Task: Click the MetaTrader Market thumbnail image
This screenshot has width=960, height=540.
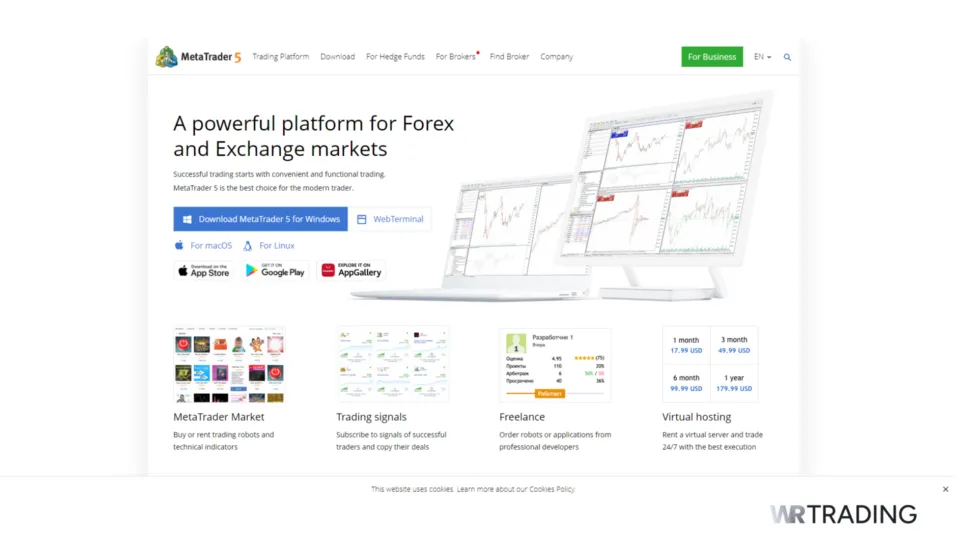Action: pyautogui.click(x=229, y=364)
